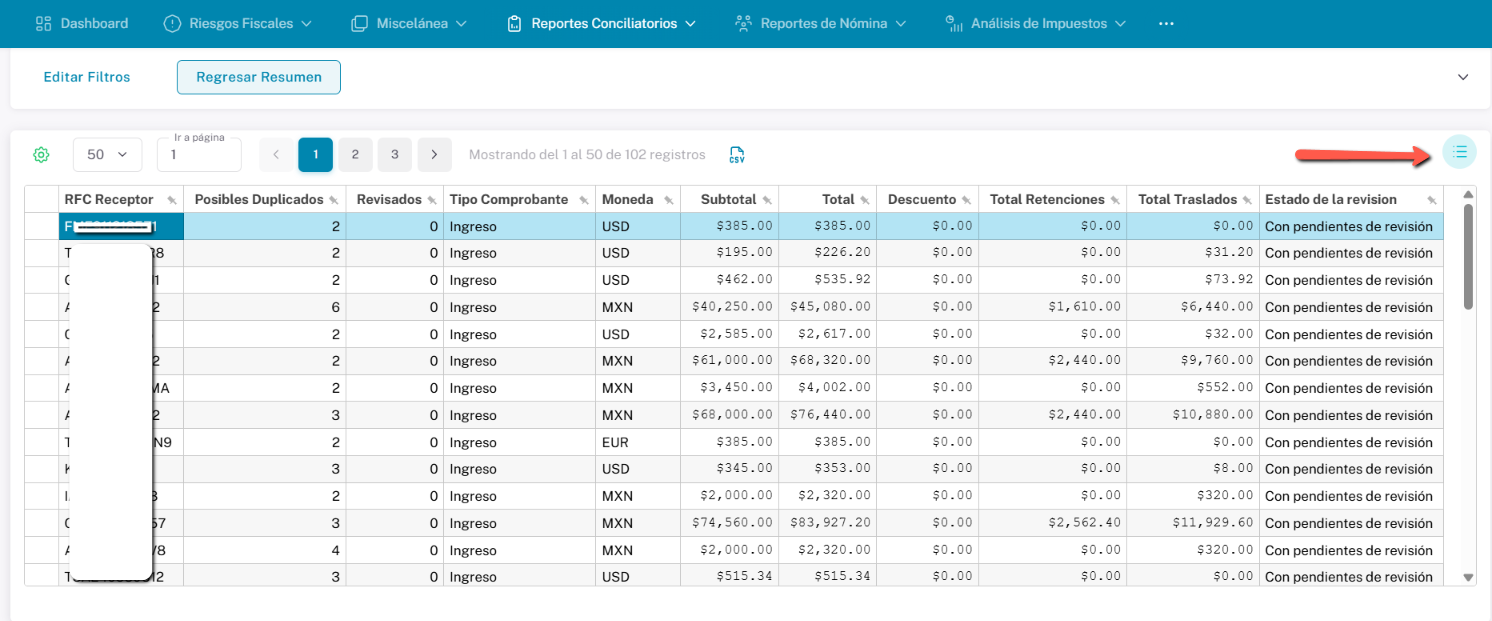Export records with the CSV icon

point(737,155)
